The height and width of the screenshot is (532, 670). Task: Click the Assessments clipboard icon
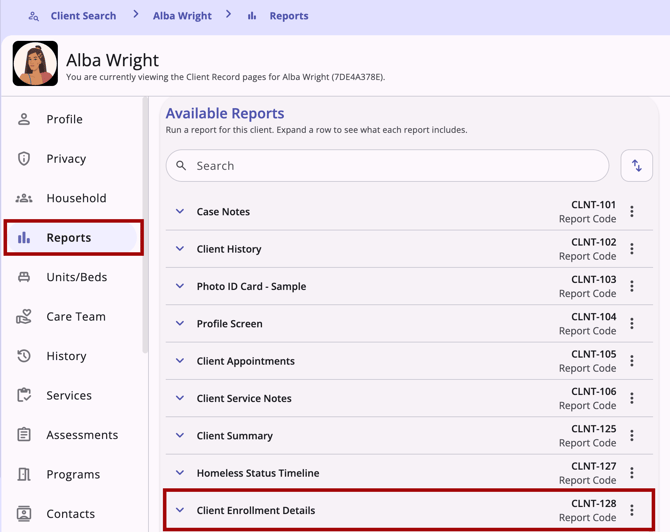pos(24,435)
